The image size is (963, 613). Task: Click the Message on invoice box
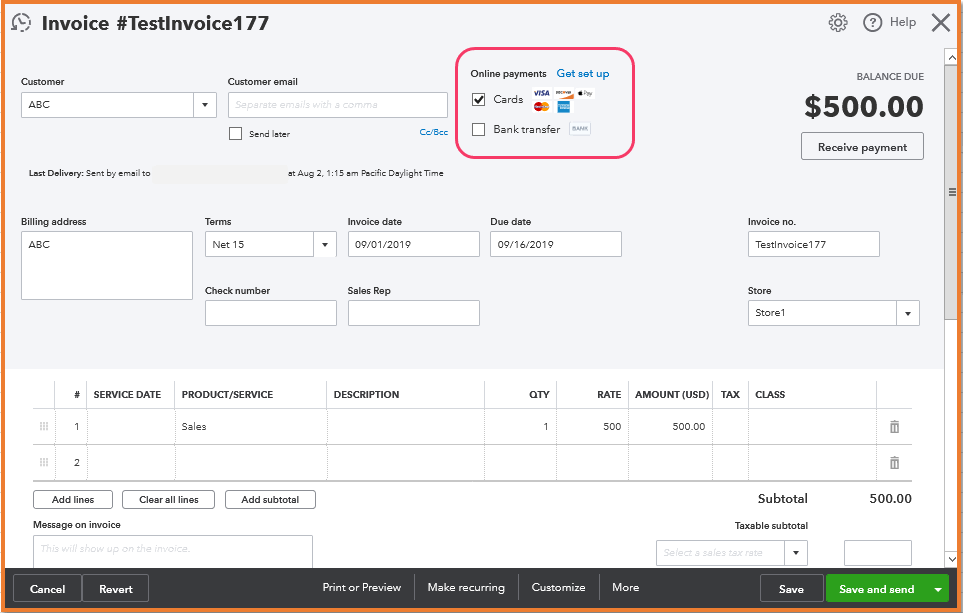(173, 552)
